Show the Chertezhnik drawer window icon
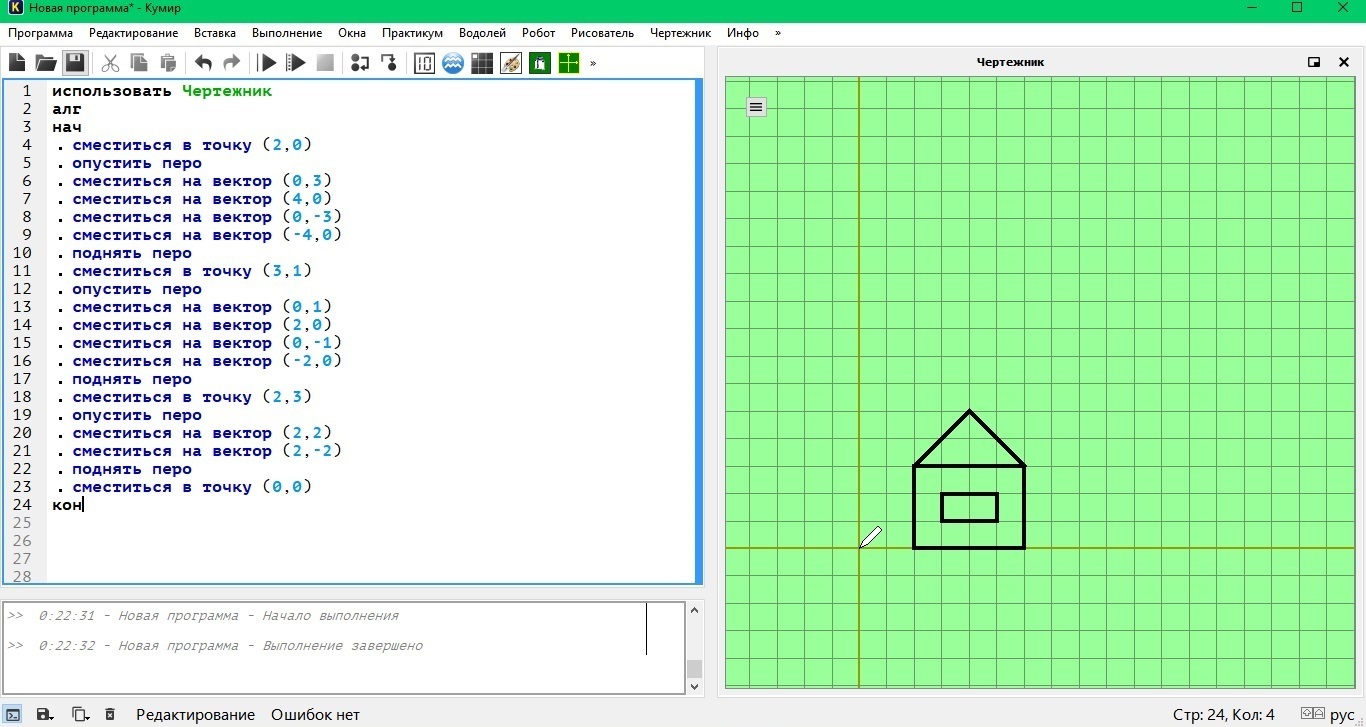Screen dimensions: 1366x727 [569, 63]
